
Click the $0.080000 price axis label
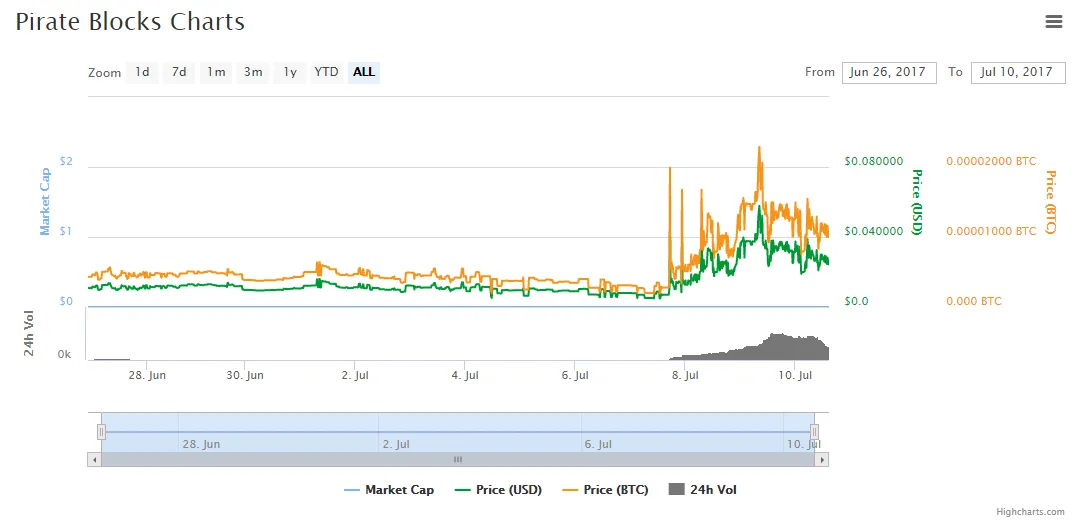click(874, 161)
